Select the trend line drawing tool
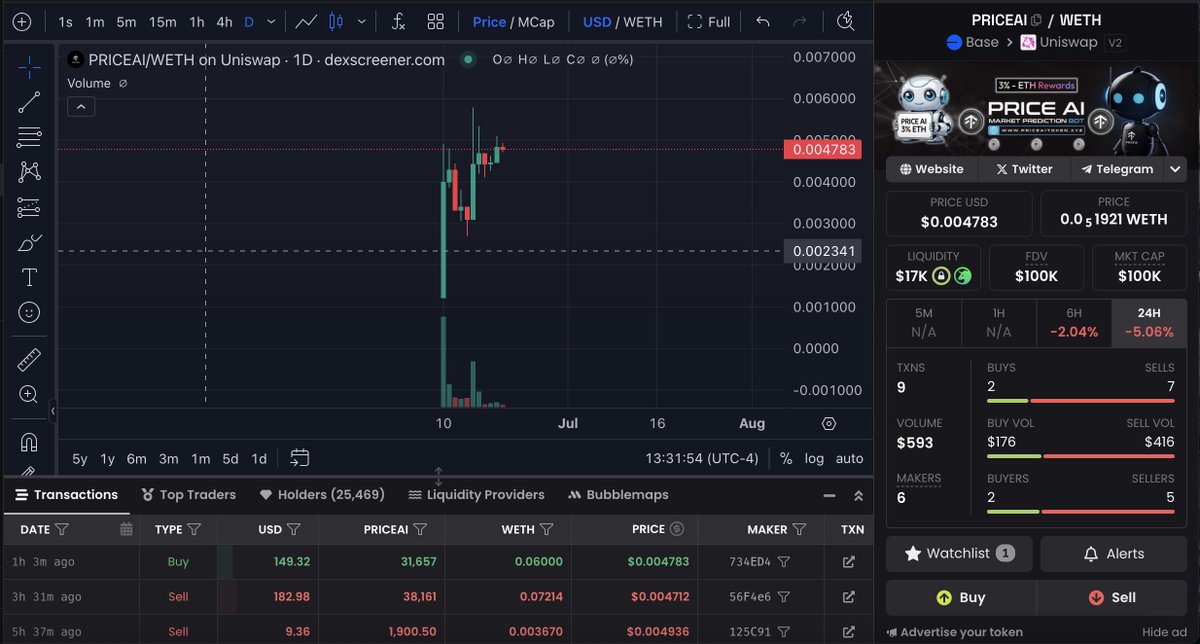This screenshot has height=644, width=1200. tap(29, 101)
